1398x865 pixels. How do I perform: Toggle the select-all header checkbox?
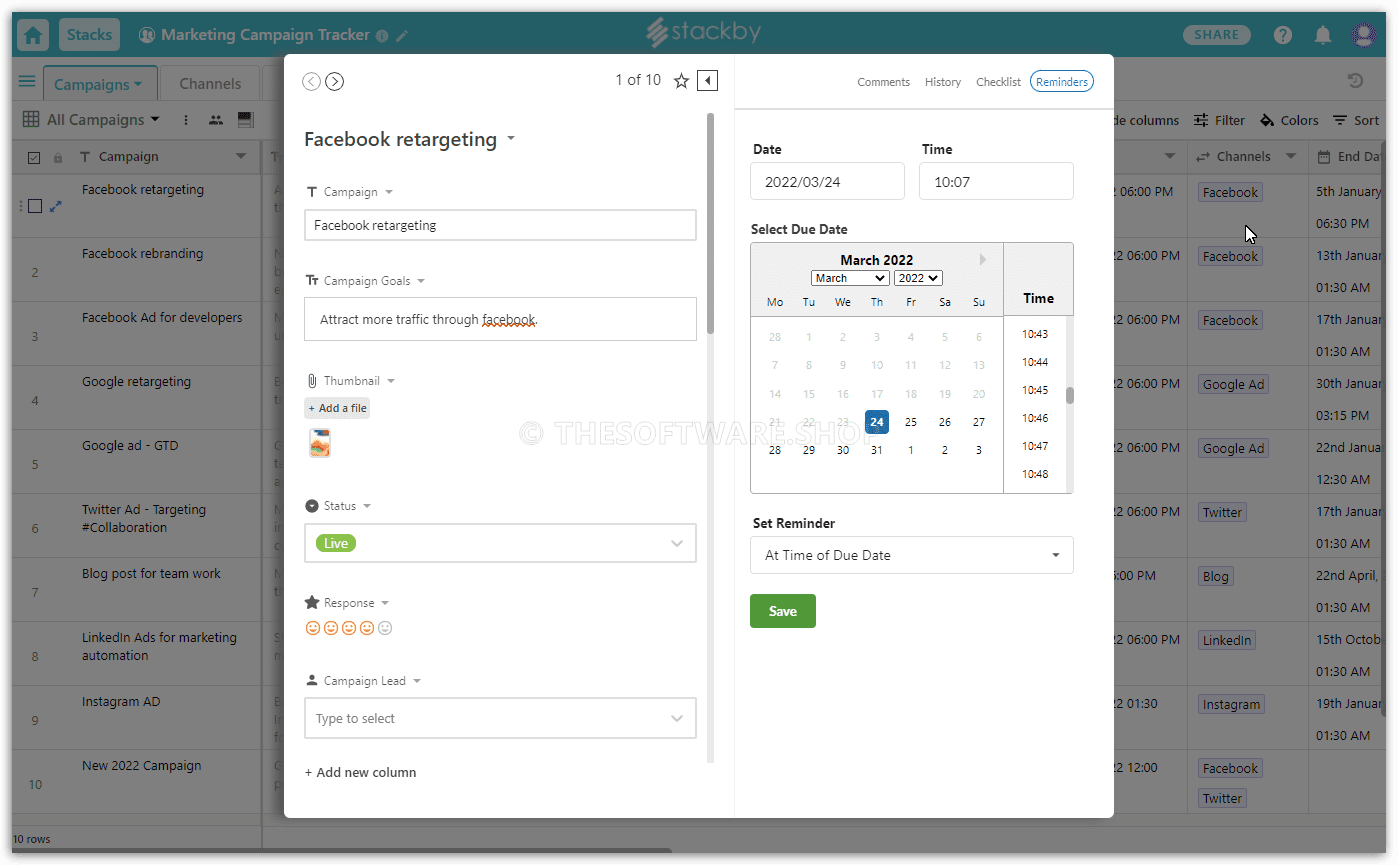[34, 158]
